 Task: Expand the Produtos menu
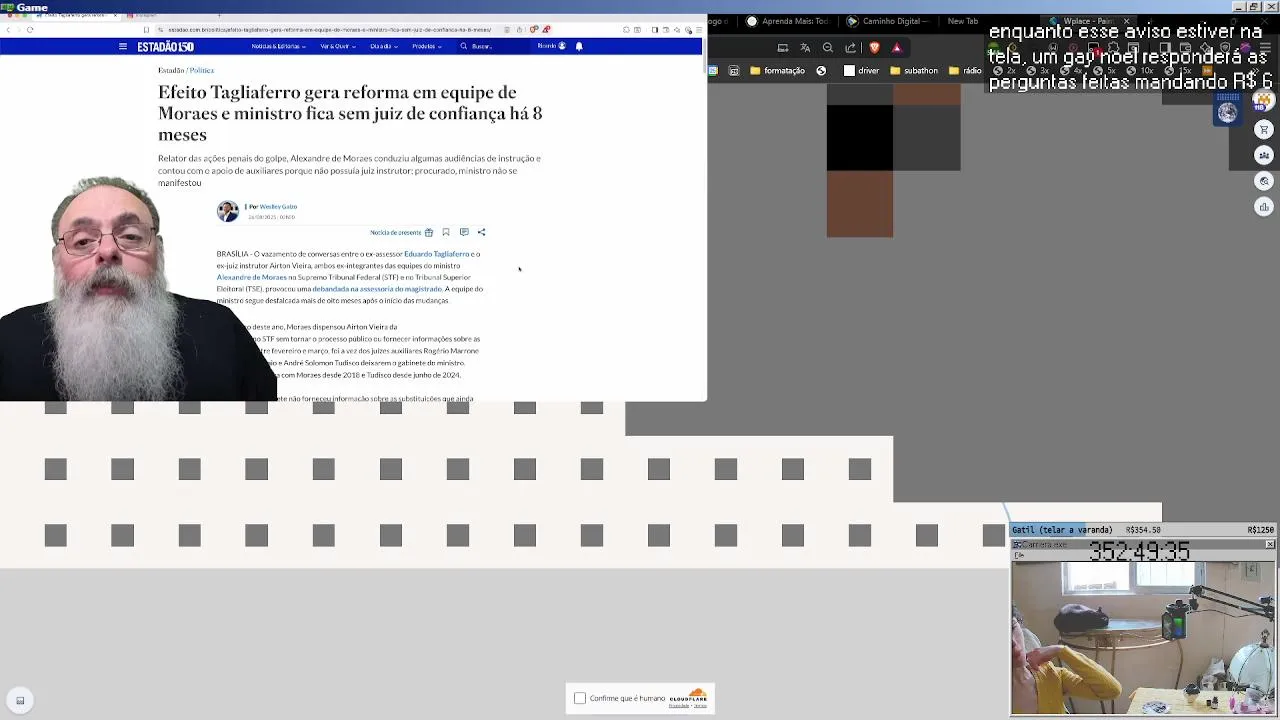click(x=426, y=46)
